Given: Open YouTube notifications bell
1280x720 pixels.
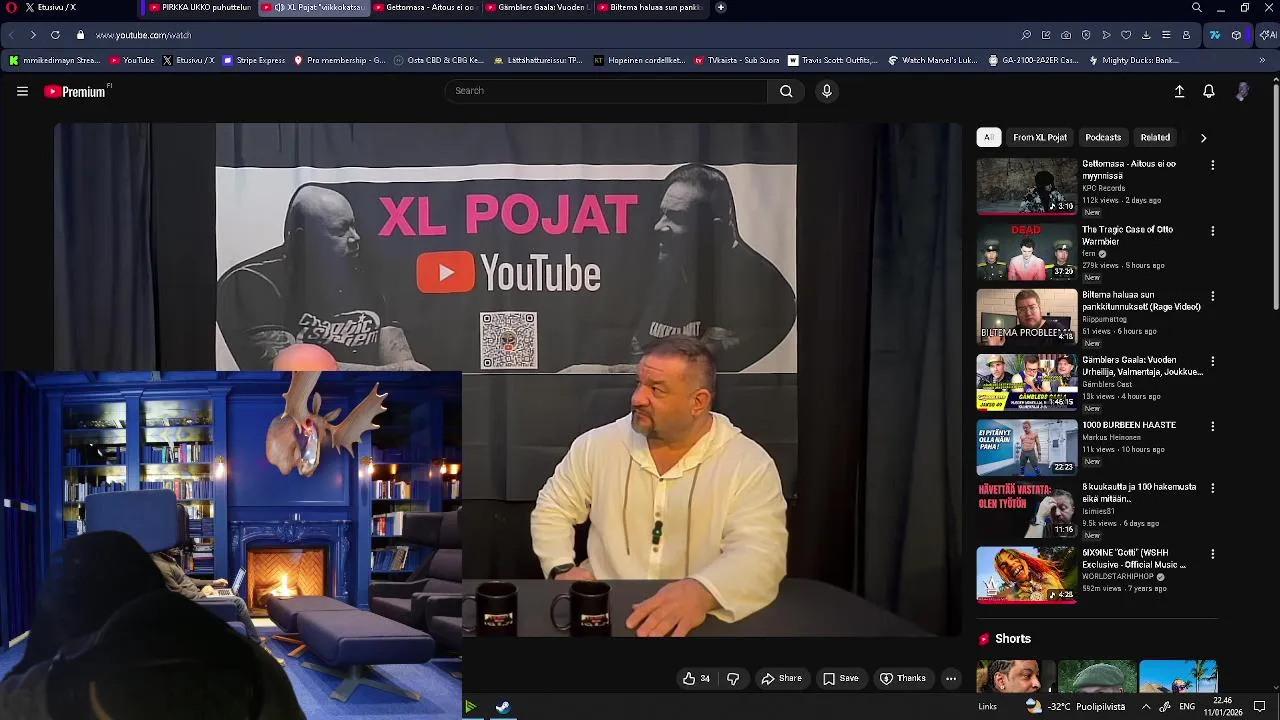Looking at the screenshot, I should click(x=1208, y=91).
